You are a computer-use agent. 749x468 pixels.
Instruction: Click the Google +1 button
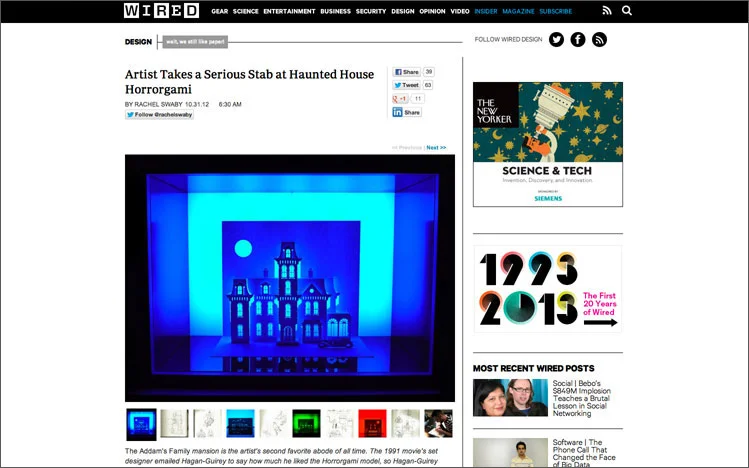coord(400,99)
